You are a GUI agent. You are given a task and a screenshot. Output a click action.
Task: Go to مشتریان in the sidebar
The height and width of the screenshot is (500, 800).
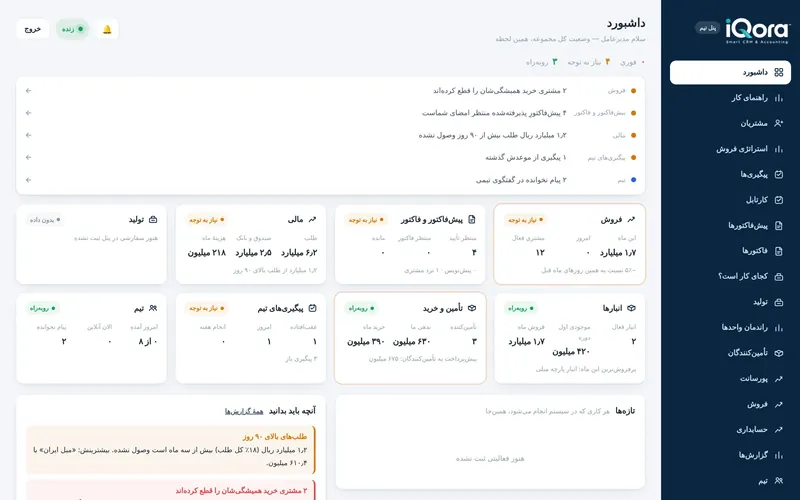[x=730, y=123]
